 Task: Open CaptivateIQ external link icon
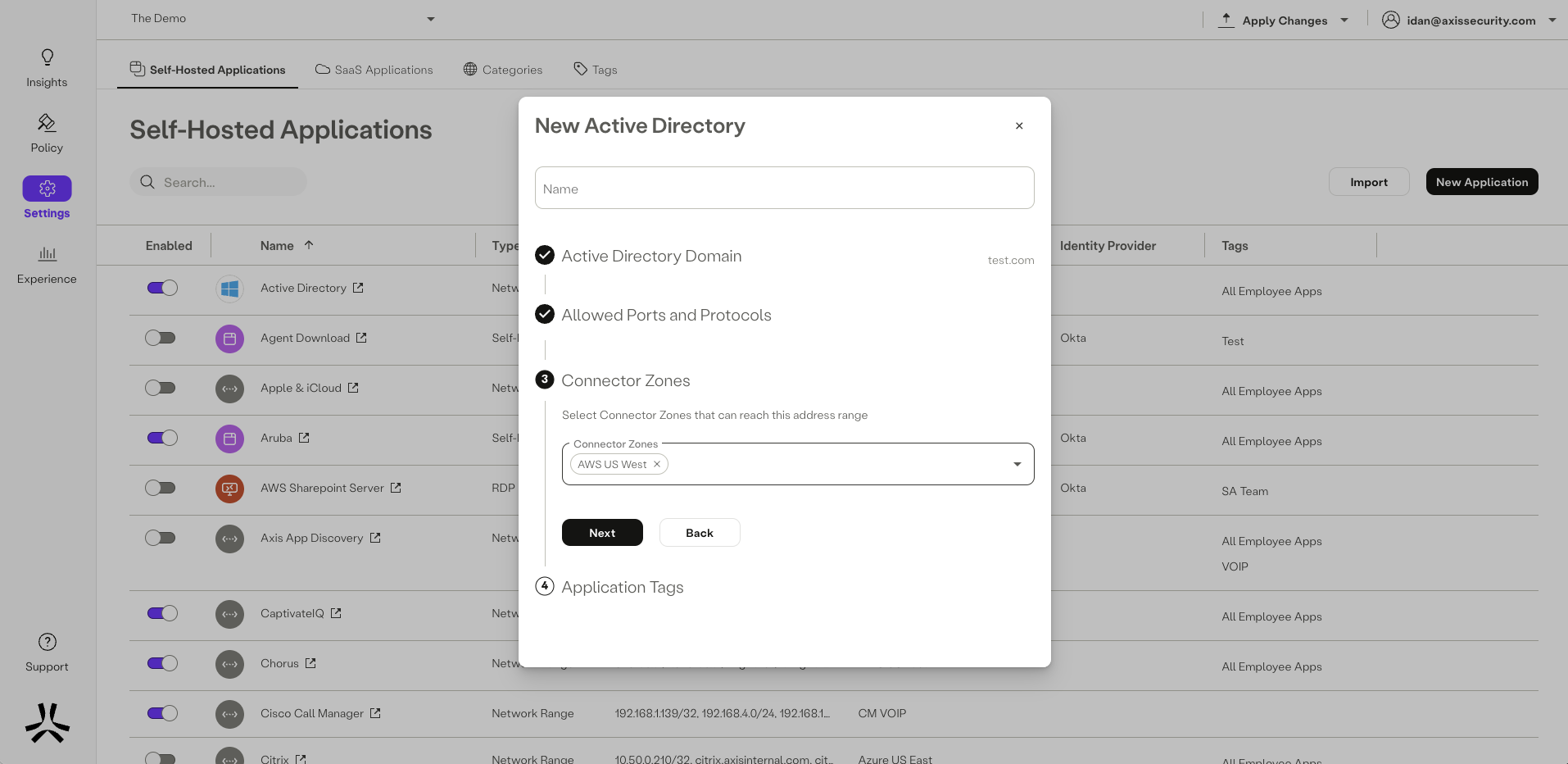pos(336,613)
